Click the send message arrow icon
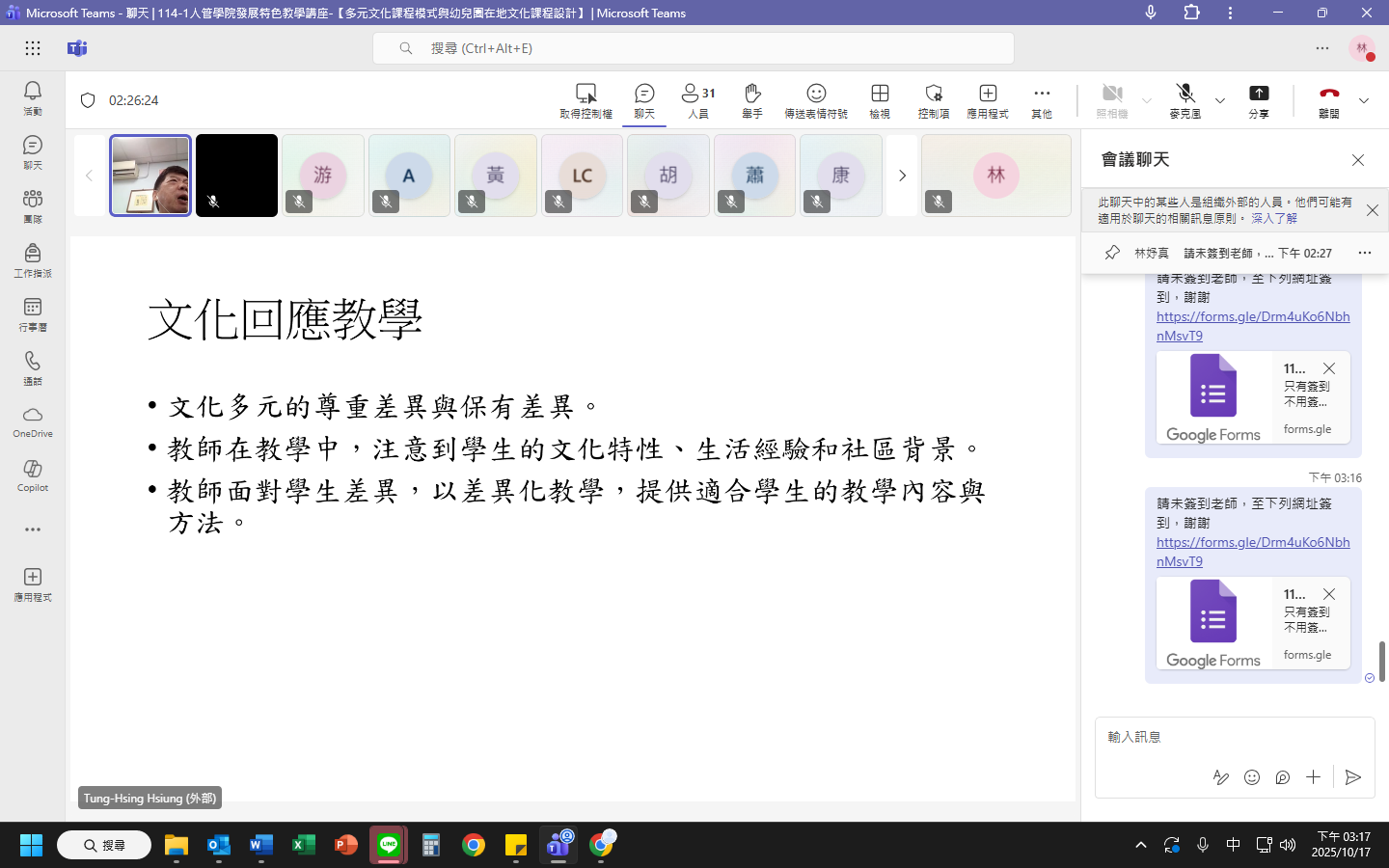This screenshot has height=868, width=1389. point(1352,777)
